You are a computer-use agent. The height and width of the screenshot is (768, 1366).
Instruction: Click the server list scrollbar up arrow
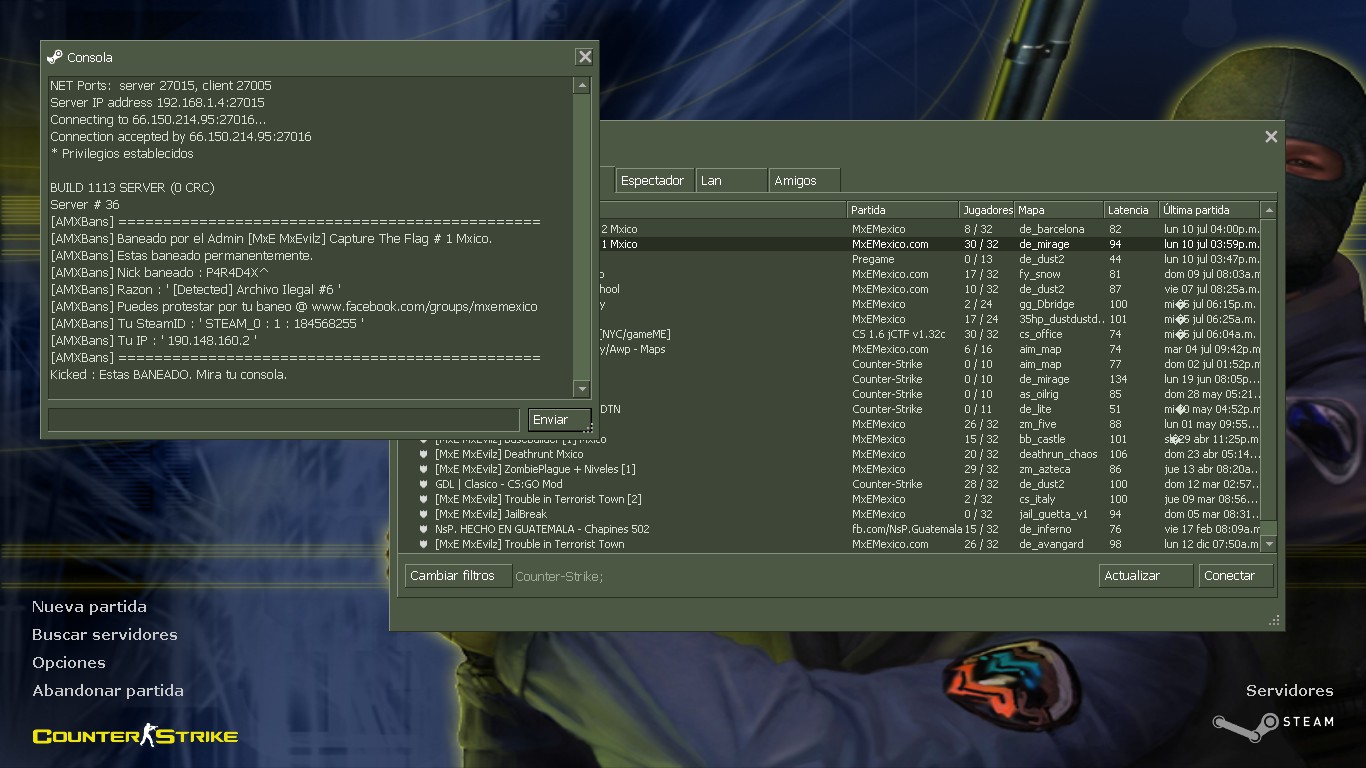pyautogui.click(x=1269, y=210)
